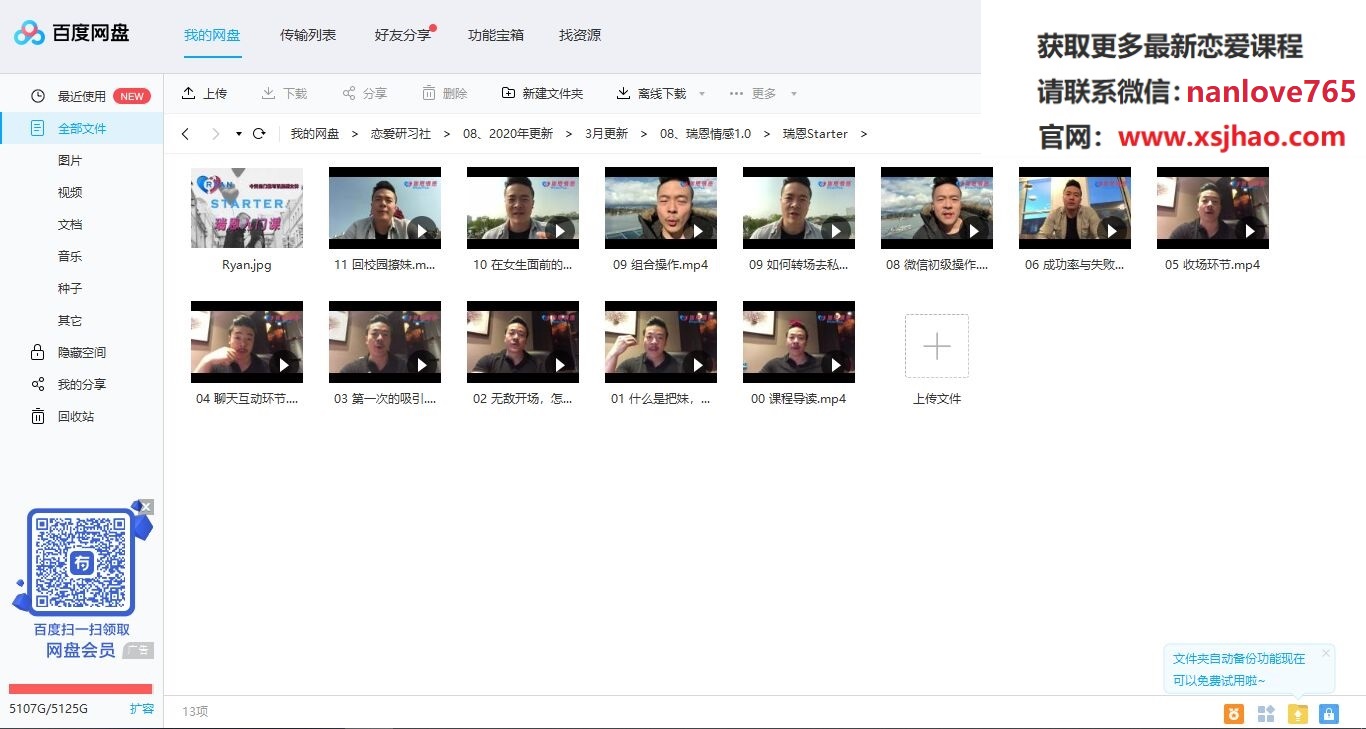Open the 最近使用 recent files section
1366x729 pixels.
tap(81, 96)
